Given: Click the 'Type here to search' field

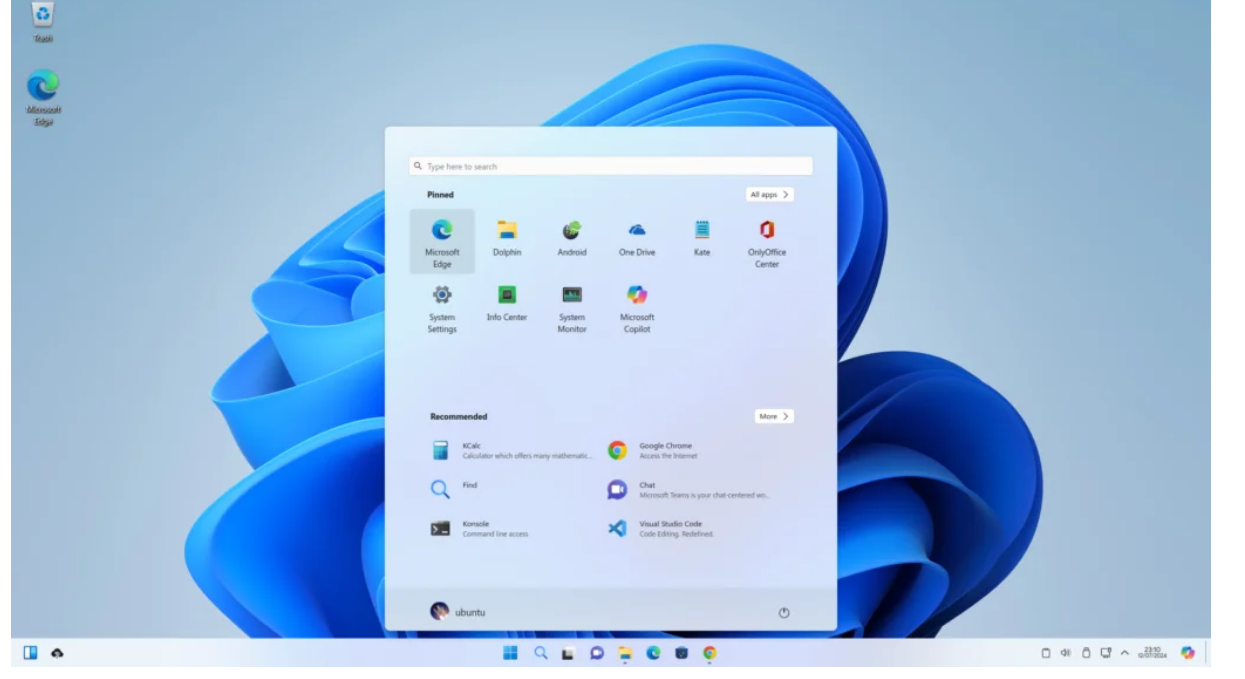Looking at the screenshot, I should point(611,166).
